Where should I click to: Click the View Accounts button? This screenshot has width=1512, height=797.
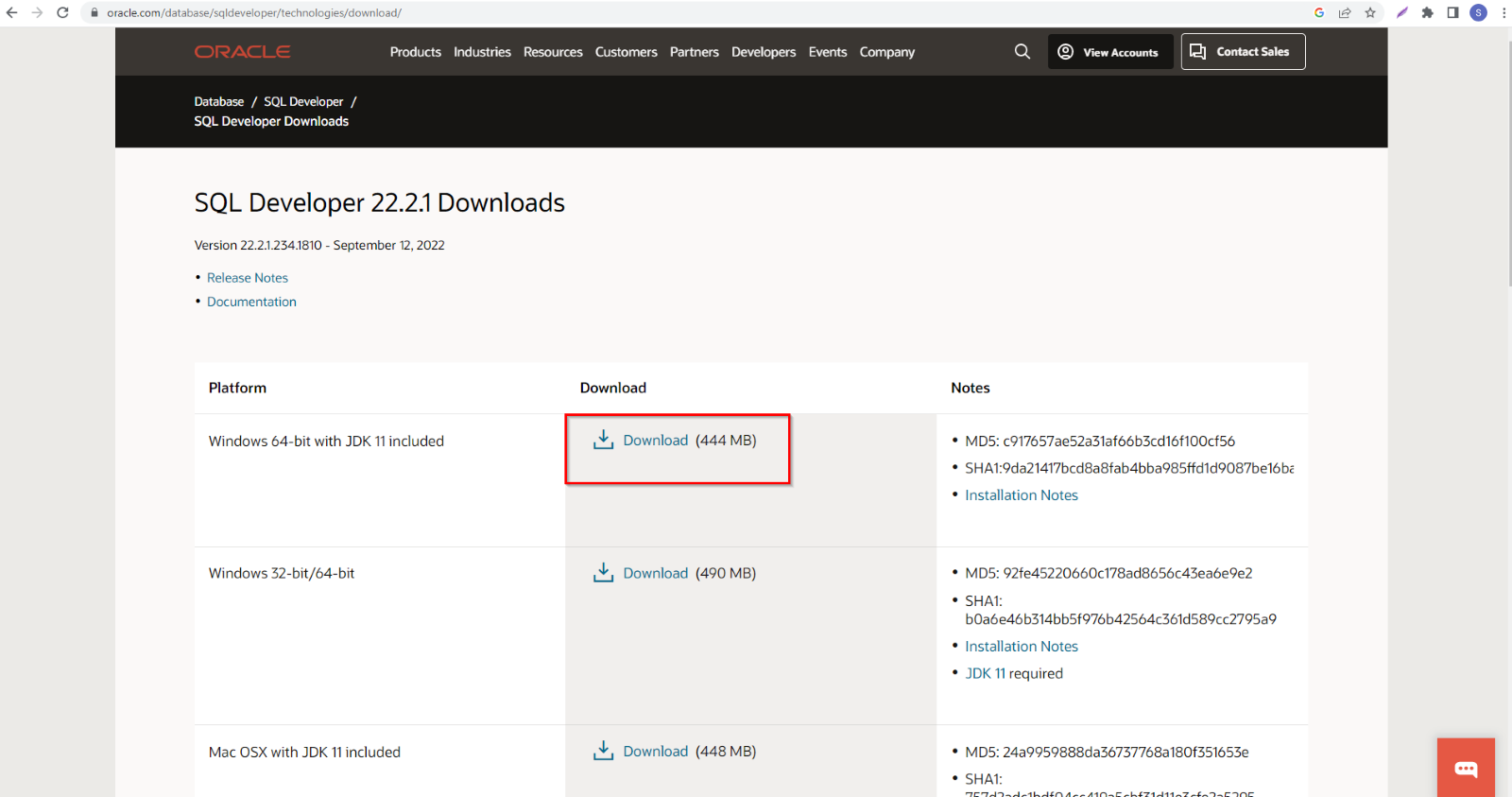[1110, 52]
